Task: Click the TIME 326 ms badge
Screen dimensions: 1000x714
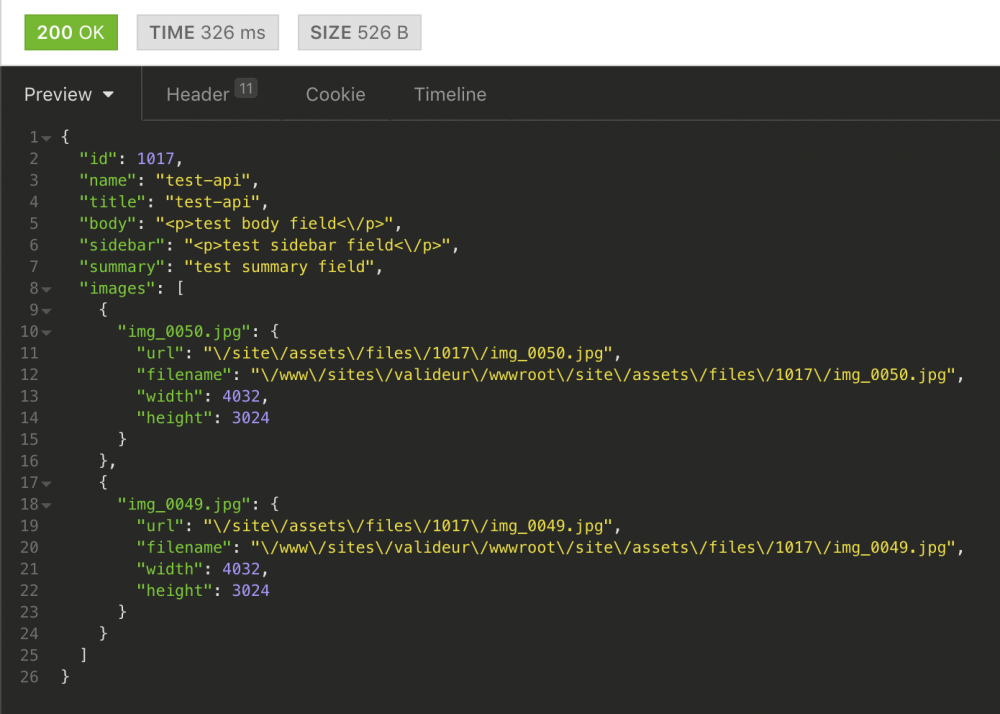Action: (207, 32)
